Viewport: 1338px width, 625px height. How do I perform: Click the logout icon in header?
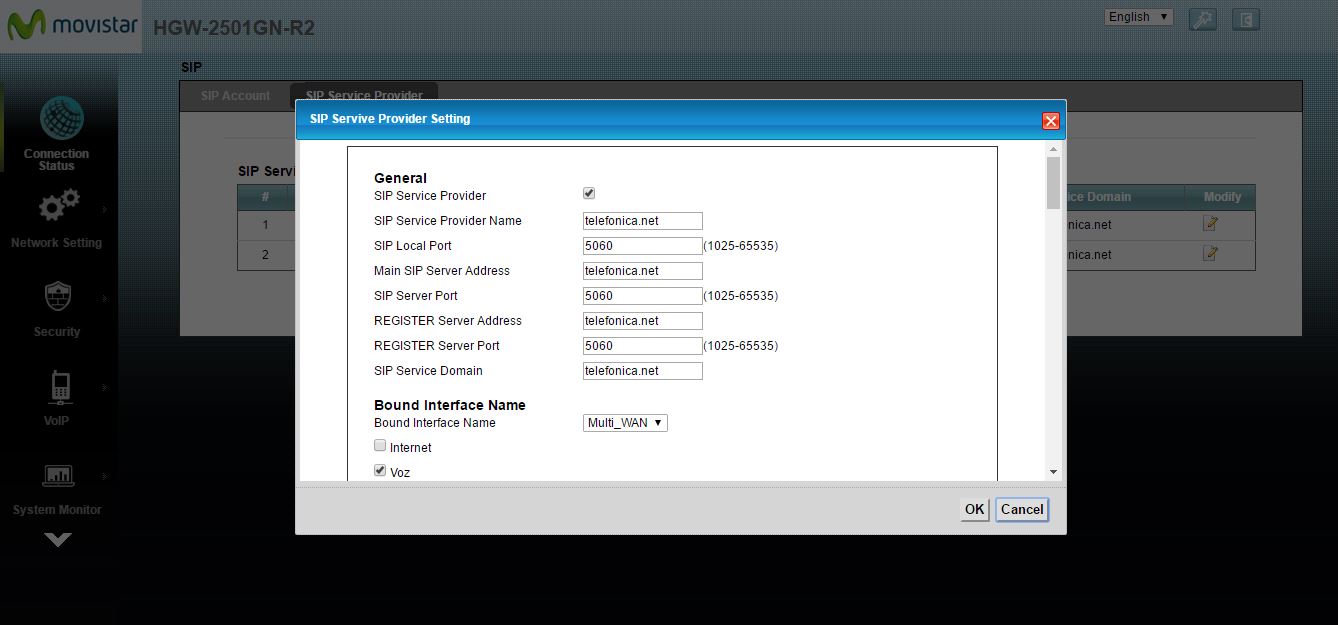tap(1245, 19)
